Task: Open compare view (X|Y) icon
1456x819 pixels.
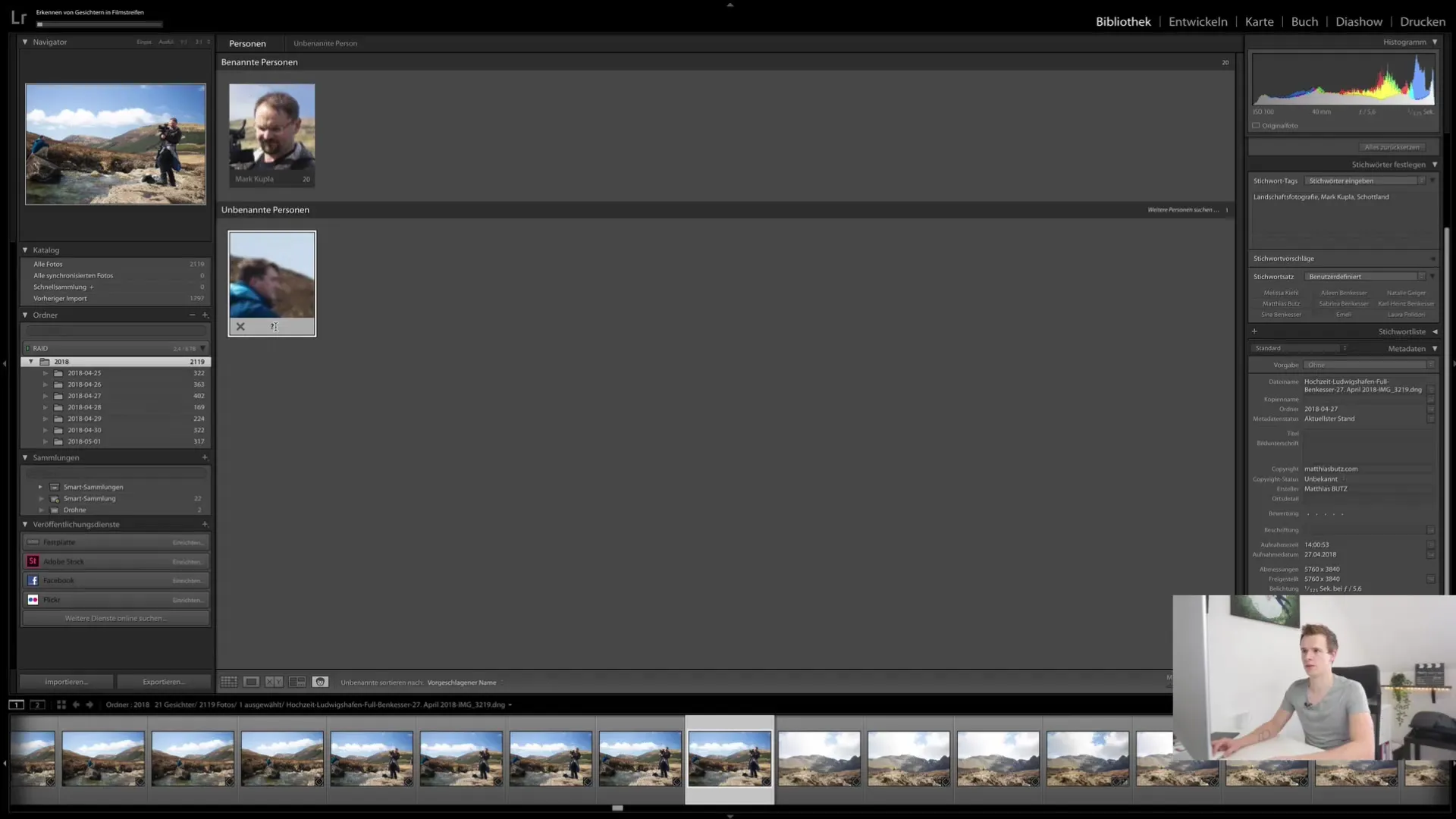Action: 275,682
